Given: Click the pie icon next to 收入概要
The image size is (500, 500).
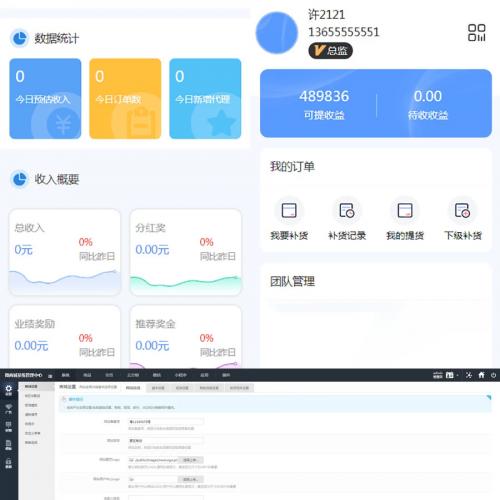Looking at the screenshot, I should coord(19,179).
